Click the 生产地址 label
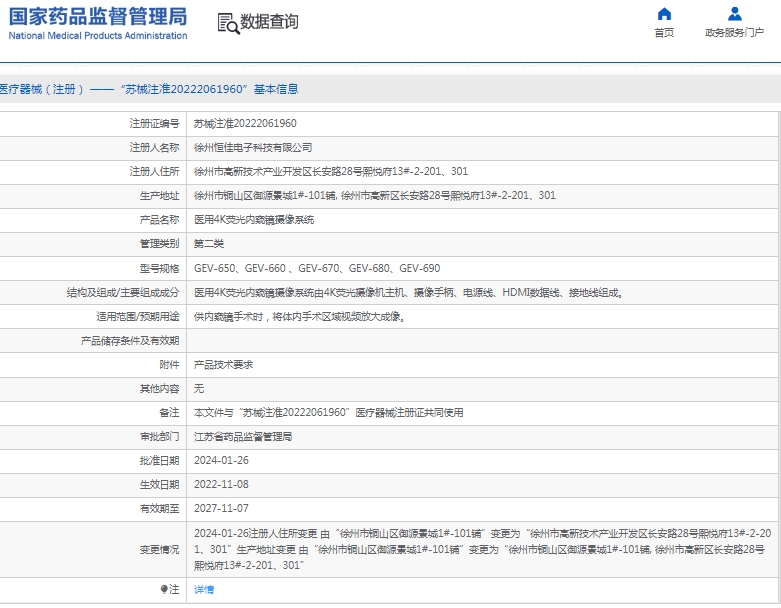 159,195
